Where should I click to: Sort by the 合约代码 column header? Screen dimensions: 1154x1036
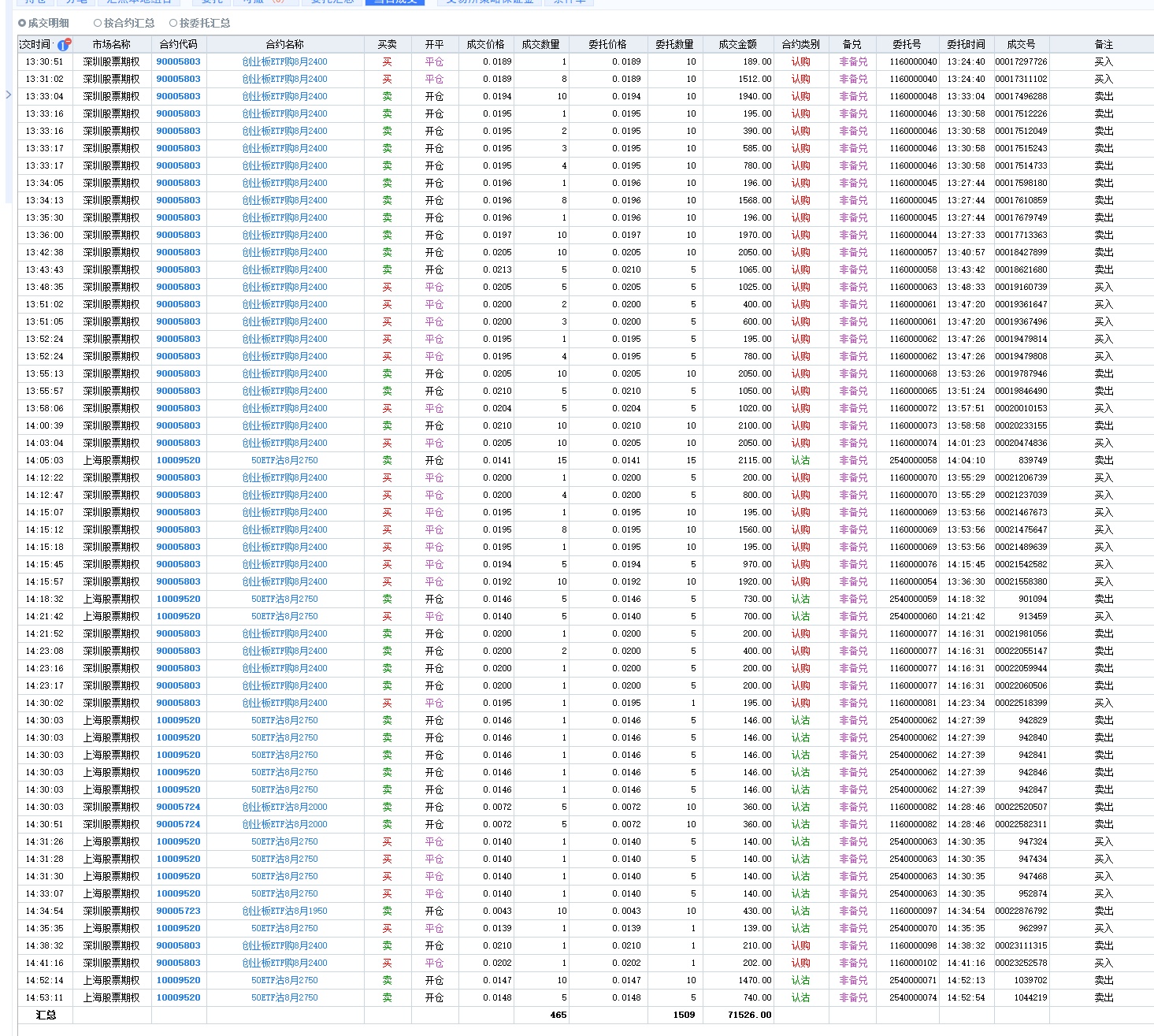tap(179, 44)
